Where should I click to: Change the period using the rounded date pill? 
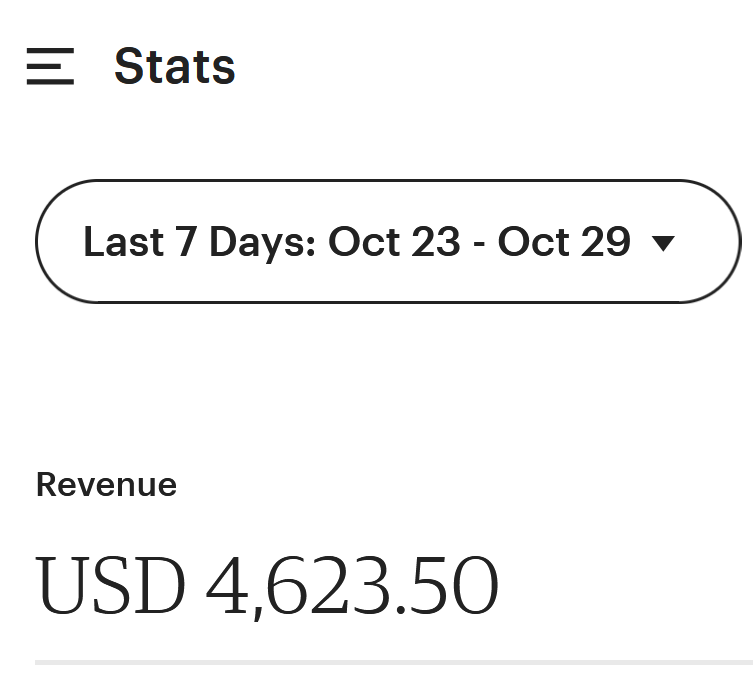point(388,242)
